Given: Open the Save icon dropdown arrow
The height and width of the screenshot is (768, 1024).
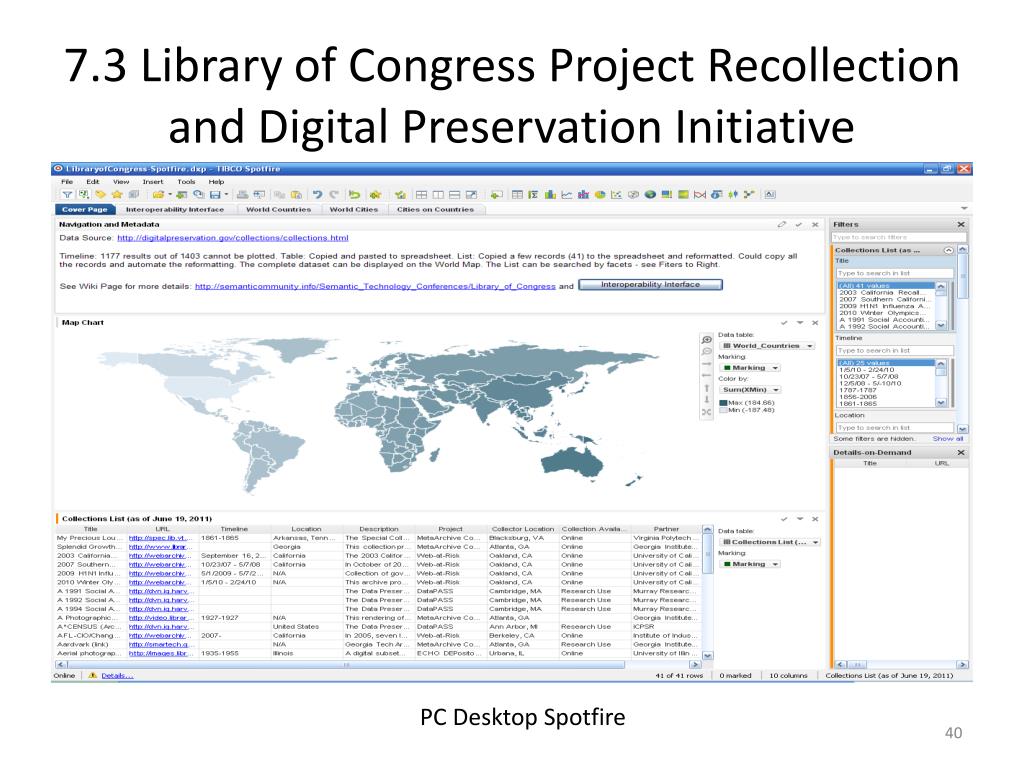Looking at the screenshot, I should pyautogui.click(x=227, y=195).
